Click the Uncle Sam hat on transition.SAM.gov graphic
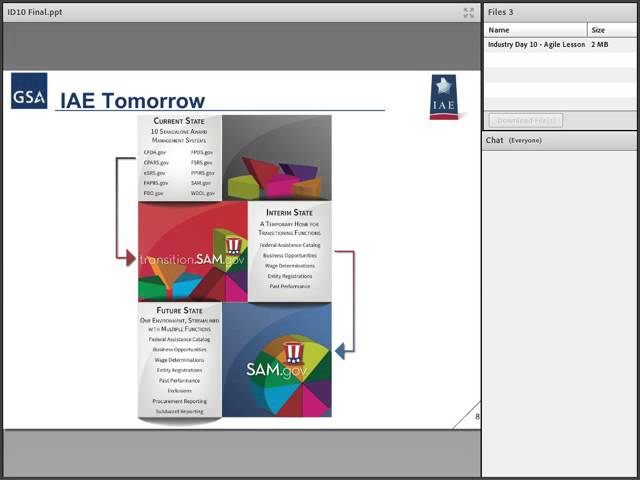 point(233,246)
